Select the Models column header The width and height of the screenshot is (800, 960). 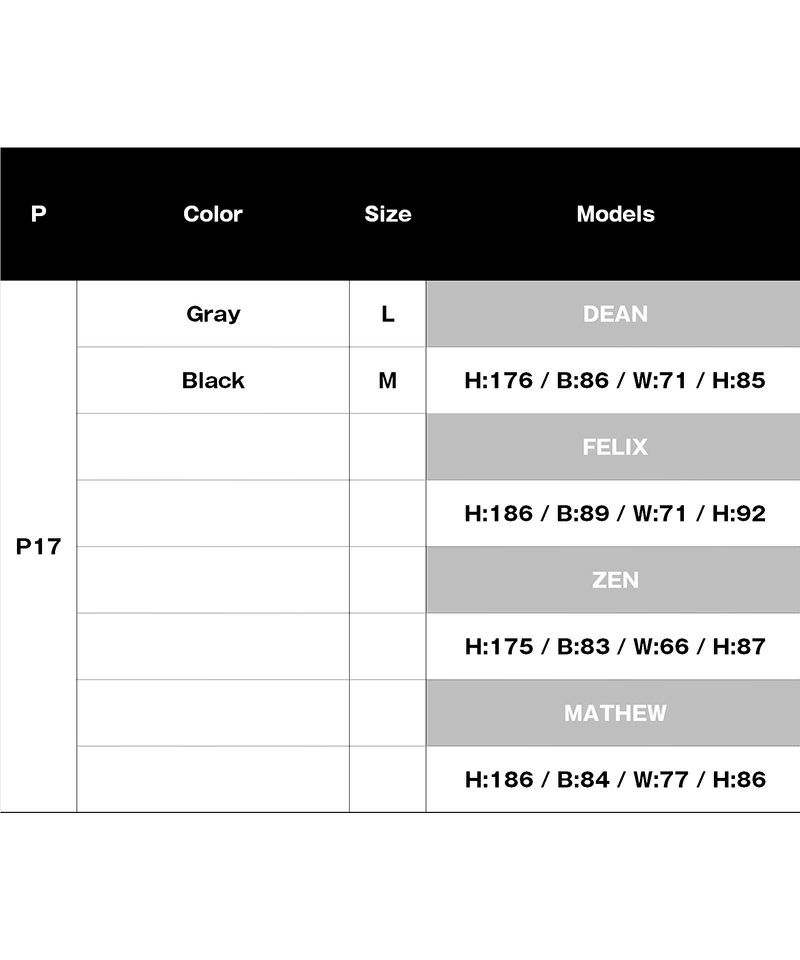tap(615, 214)
